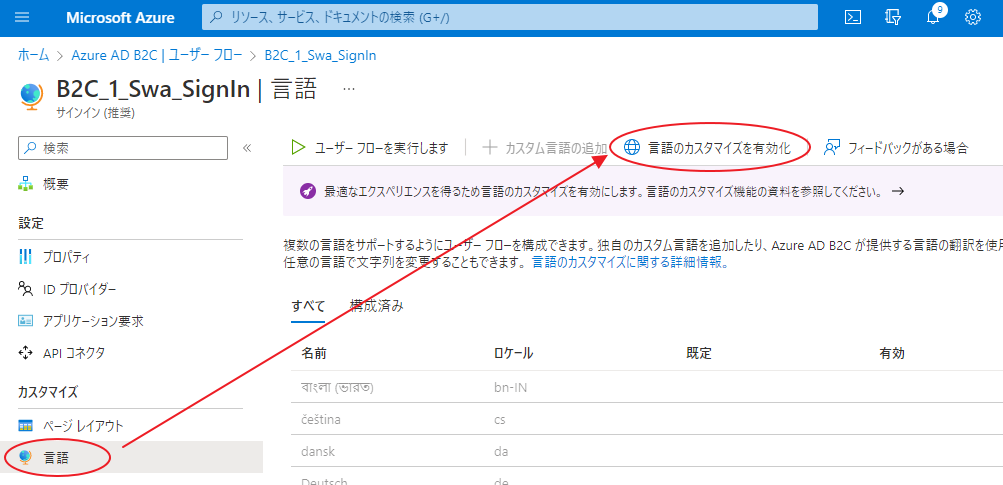Image resolution: width=1003 pixels, height=485 pixels.
Task: Click the プロパティ bars icon
Action: pyautogui.click(x=26, y=257)
